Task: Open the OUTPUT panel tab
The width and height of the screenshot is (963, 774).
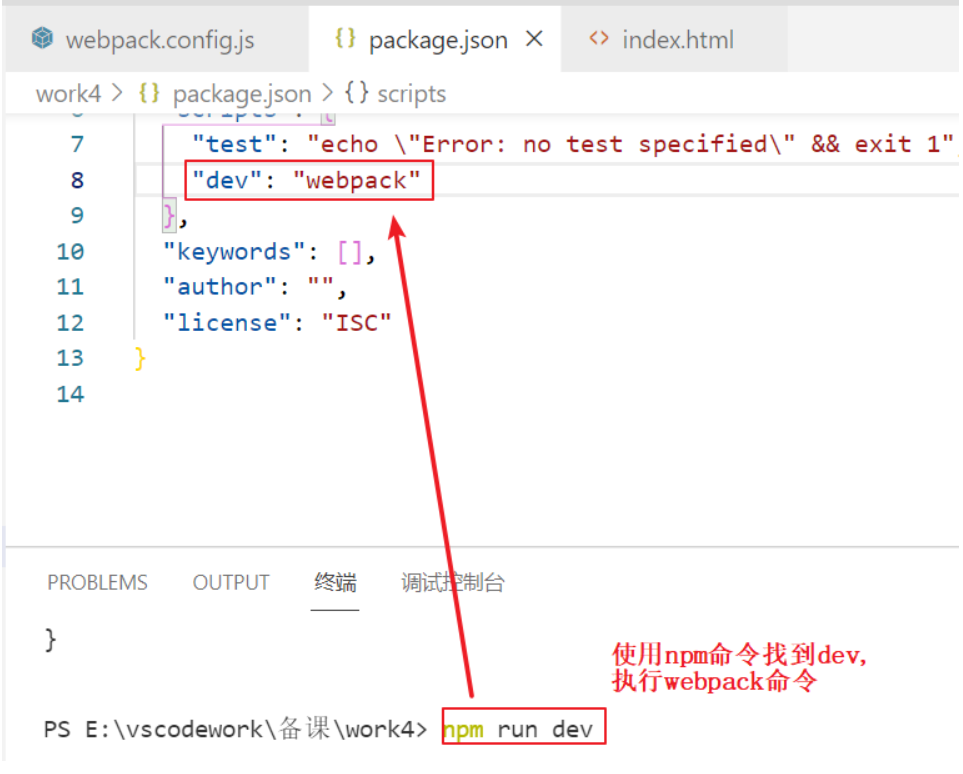Action: click(x=231, y=582)
